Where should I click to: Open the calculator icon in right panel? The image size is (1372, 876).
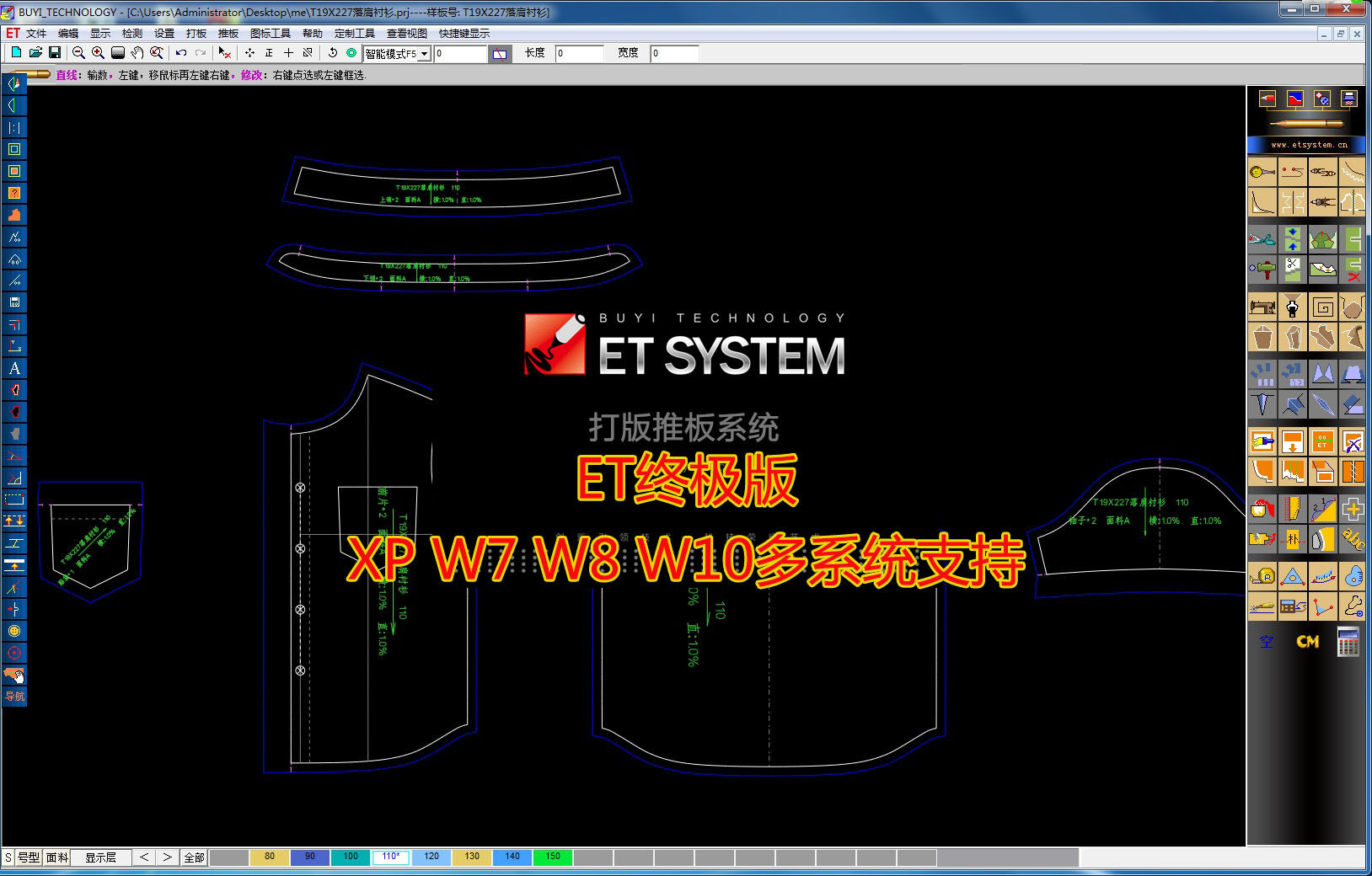coord(1348,642)
